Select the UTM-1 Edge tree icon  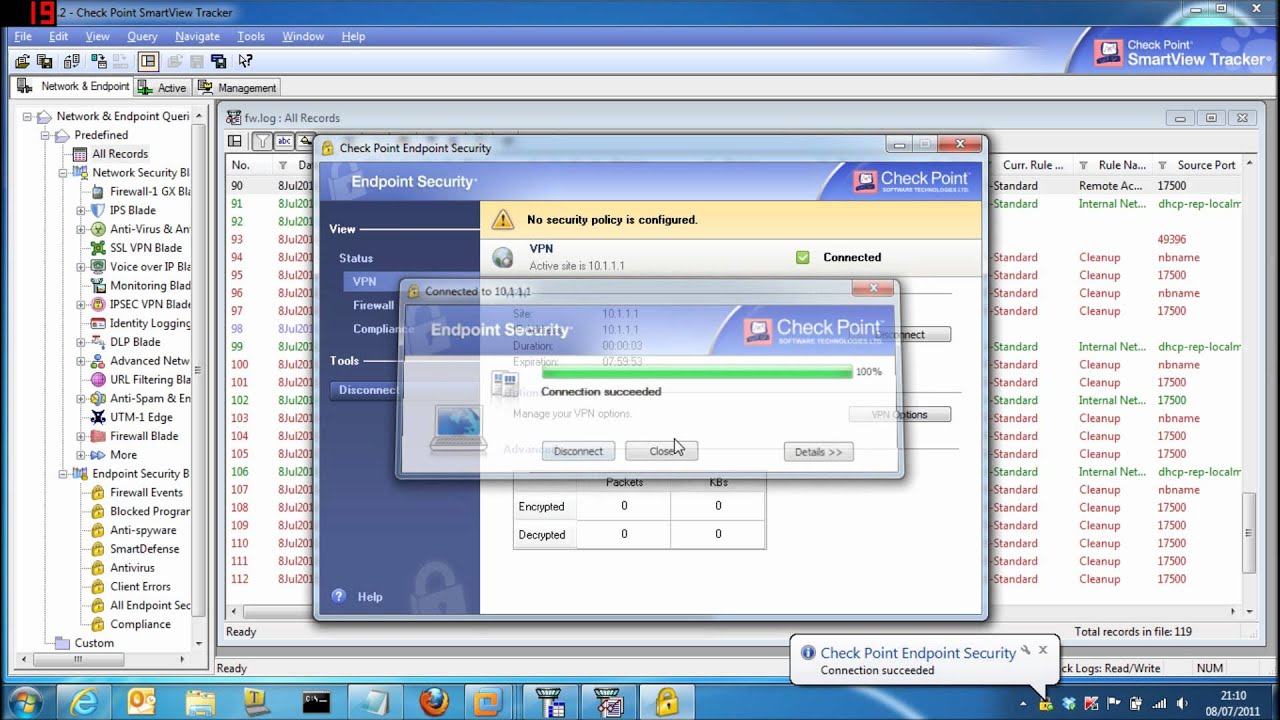click(98, 417)
